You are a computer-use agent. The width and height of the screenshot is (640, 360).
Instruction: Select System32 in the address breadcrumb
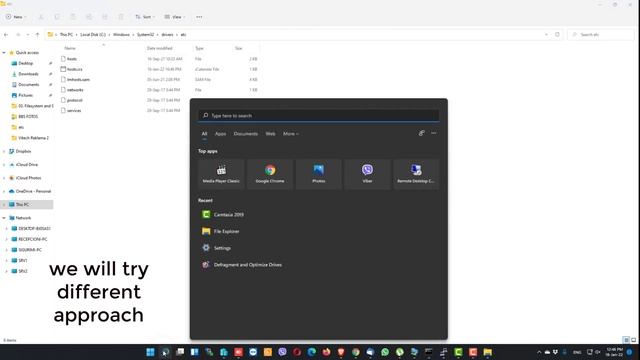point(145,35)
